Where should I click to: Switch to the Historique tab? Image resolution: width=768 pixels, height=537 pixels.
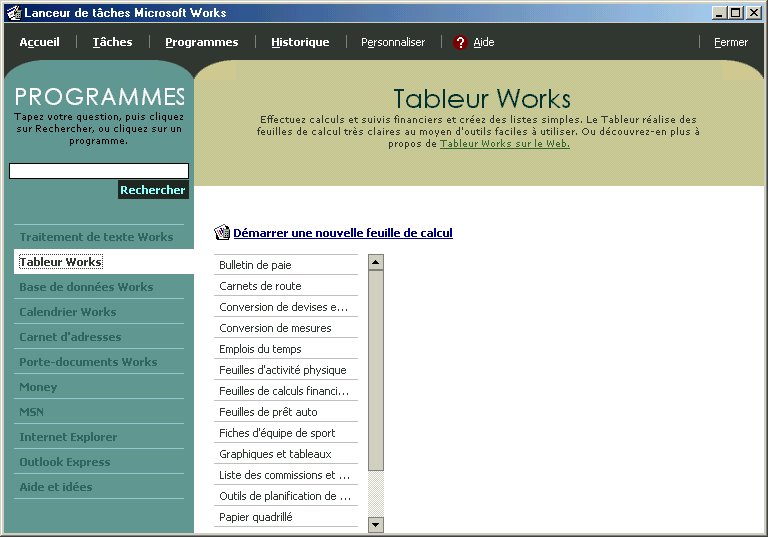[300, 42]
